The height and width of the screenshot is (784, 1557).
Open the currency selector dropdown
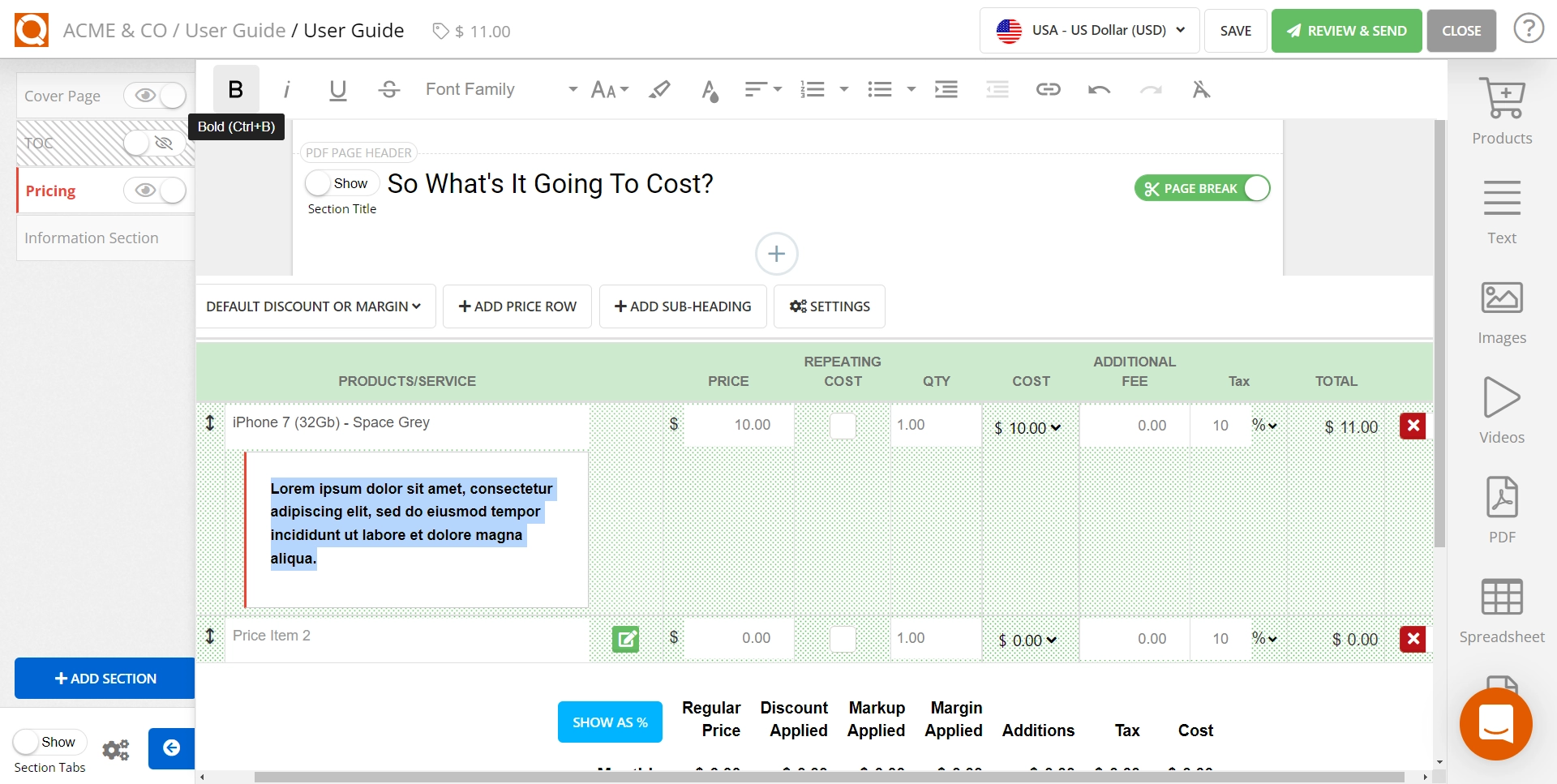click(x=1089, y=31)
